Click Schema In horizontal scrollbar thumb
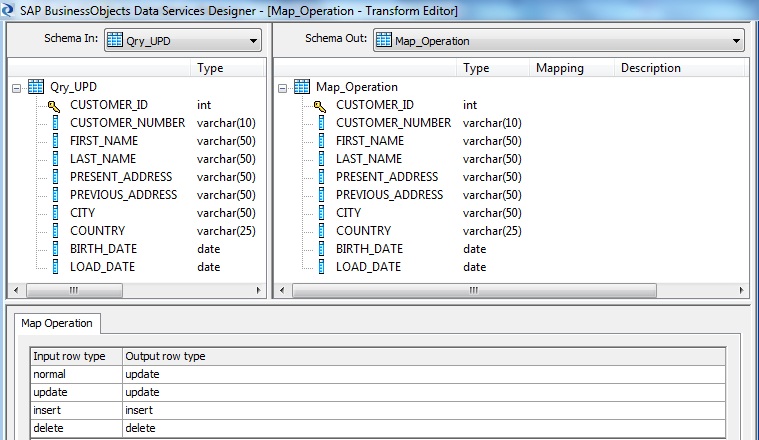 [x=74, y=290]
